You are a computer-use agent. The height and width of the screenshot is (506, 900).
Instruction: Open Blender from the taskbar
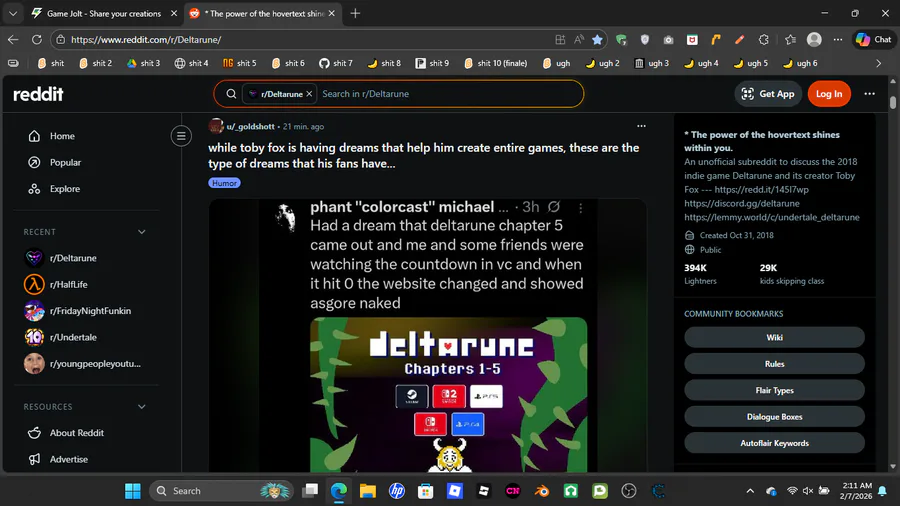pos(541,491)
